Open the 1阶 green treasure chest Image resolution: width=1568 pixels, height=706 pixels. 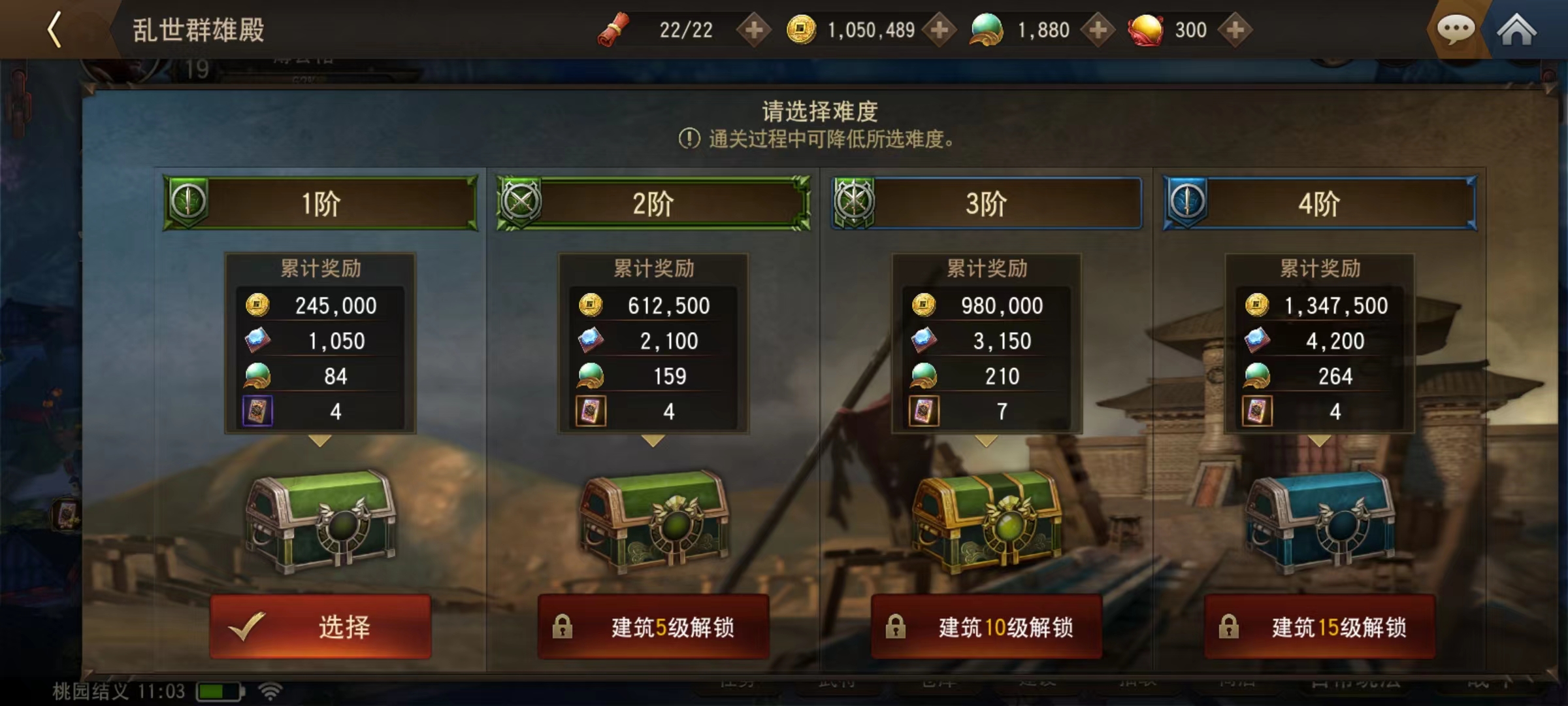320,522
